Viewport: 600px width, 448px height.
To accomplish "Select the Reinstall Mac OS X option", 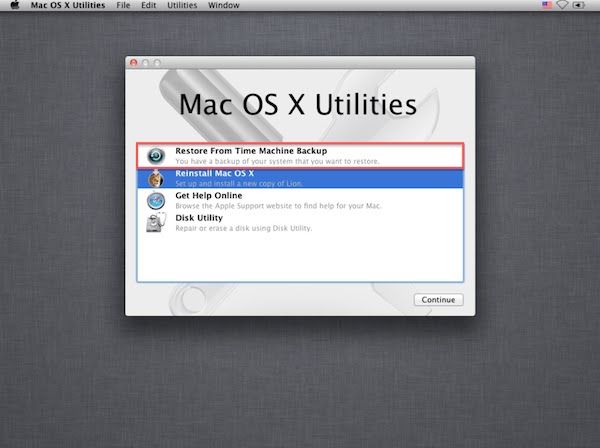I will [x=300, y=178].
